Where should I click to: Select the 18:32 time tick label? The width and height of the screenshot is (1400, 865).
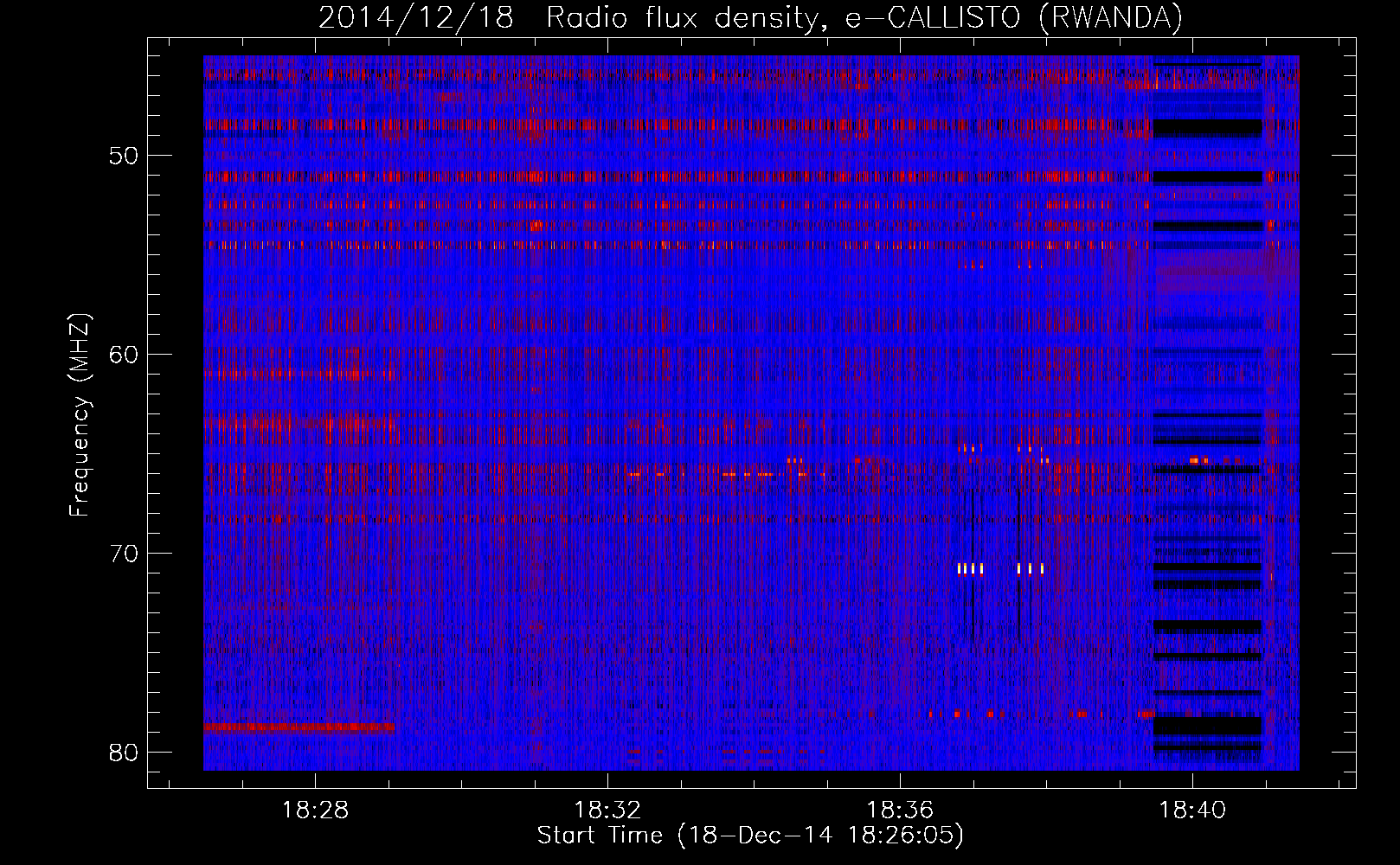(x=608, y=811)
